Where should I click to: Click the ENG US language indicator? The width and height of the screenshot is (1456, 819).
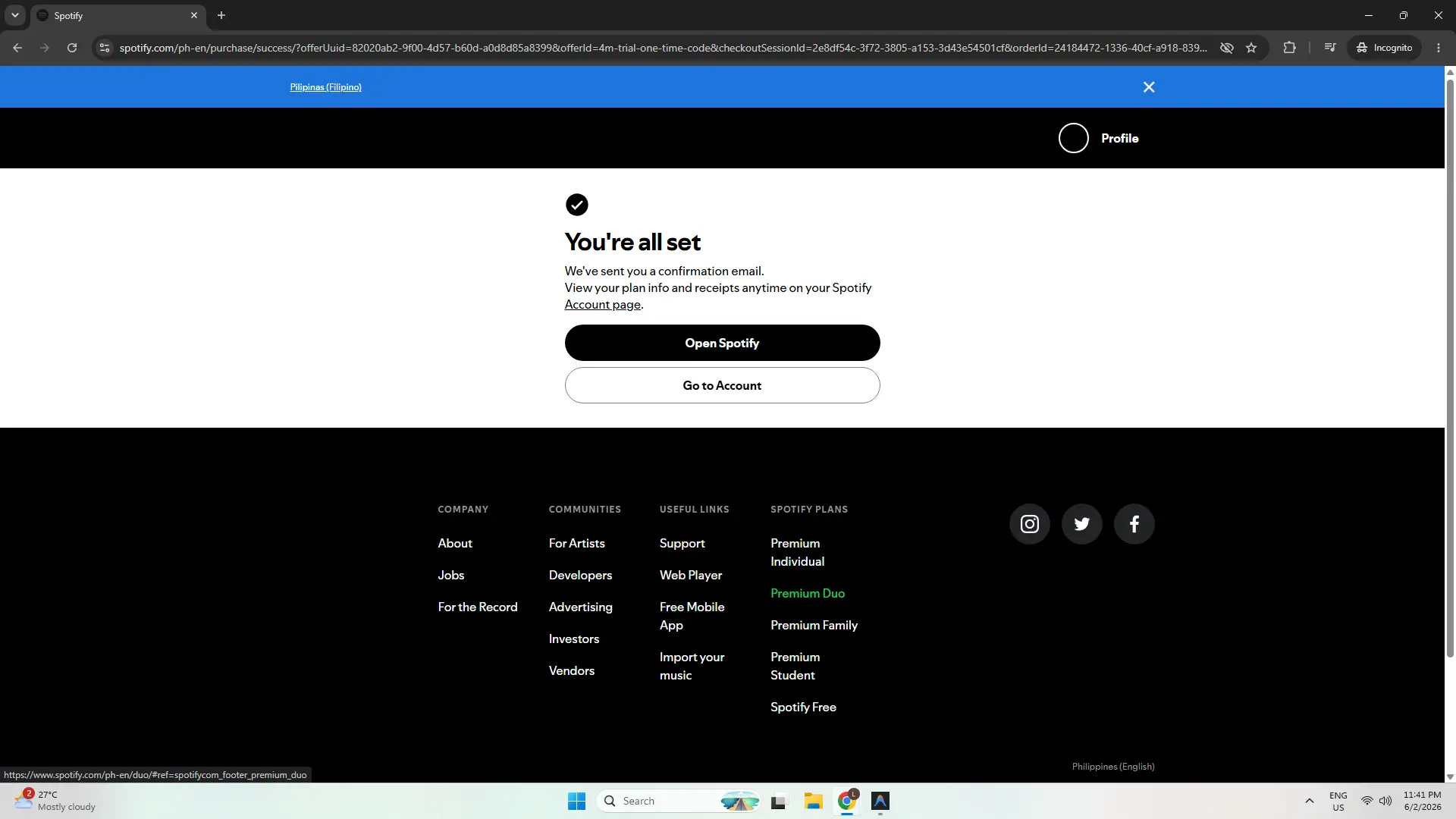point(1338,801)
